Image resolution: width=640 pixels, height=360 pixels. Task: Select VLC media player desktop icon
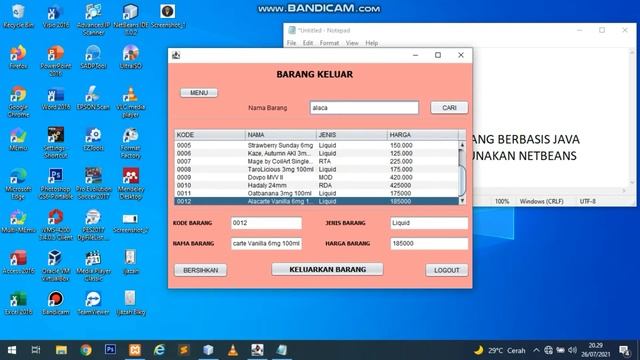[x=131, y=102]
